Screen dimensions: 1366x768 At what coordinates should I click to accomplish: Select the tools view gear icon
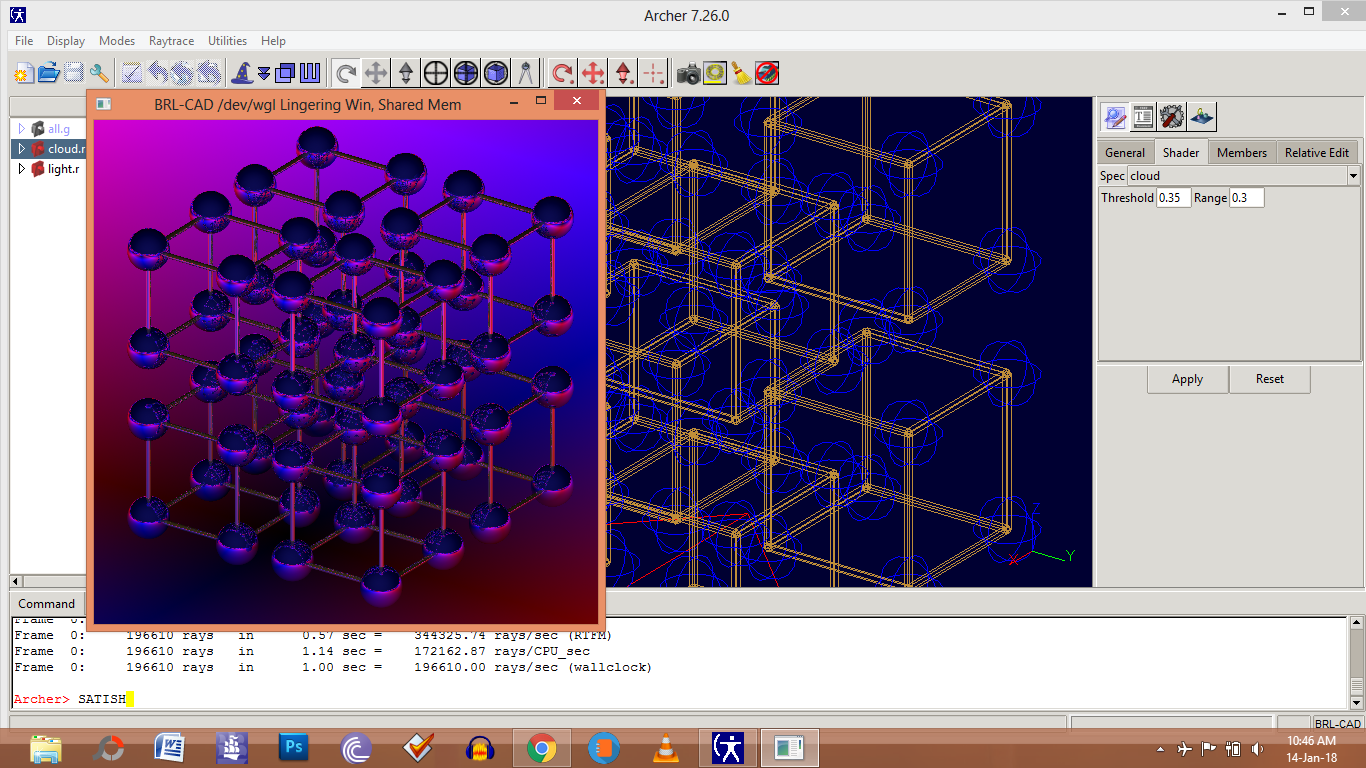1173,116
